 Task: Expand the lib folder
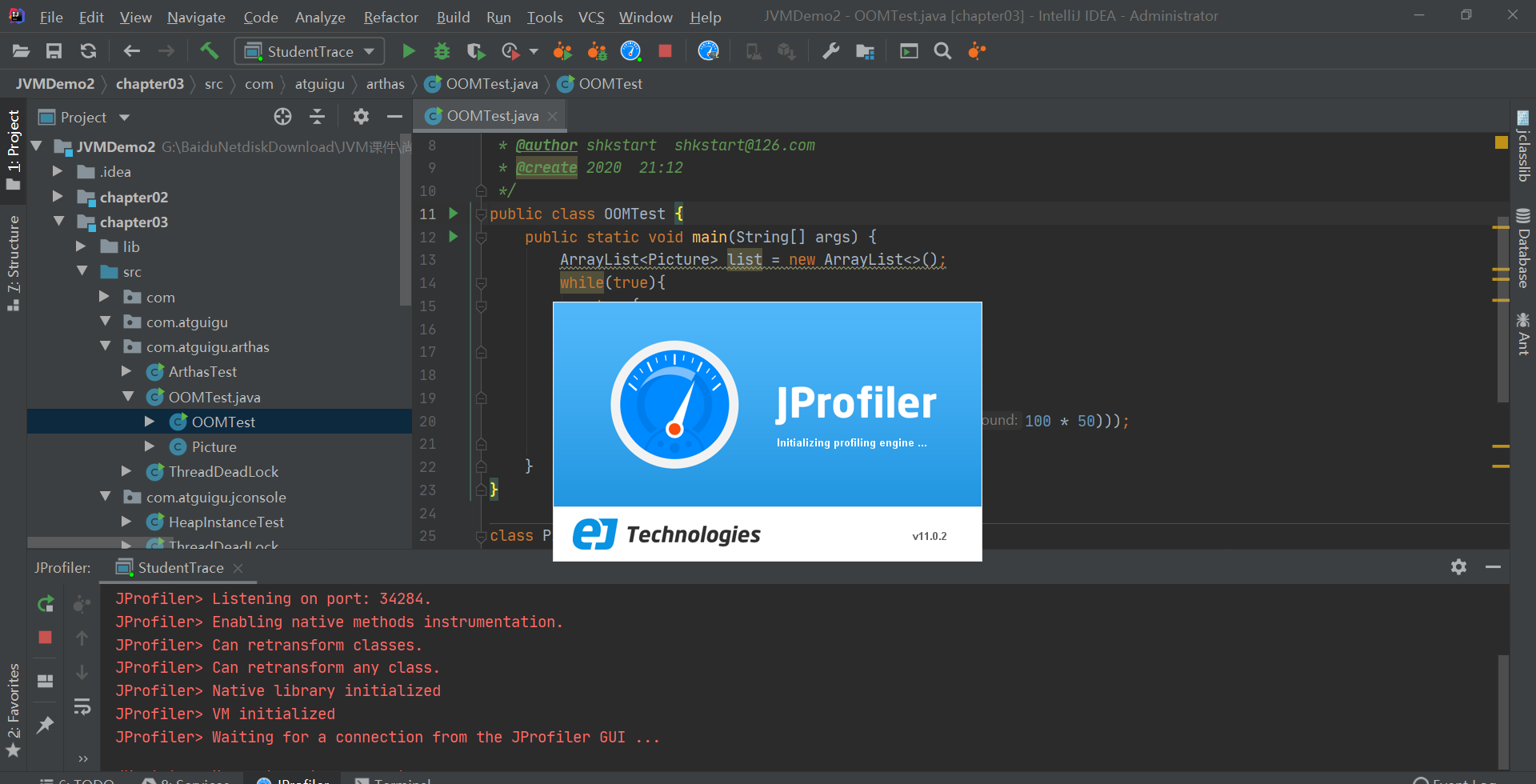pyautogui.click(x=81, y=246)
